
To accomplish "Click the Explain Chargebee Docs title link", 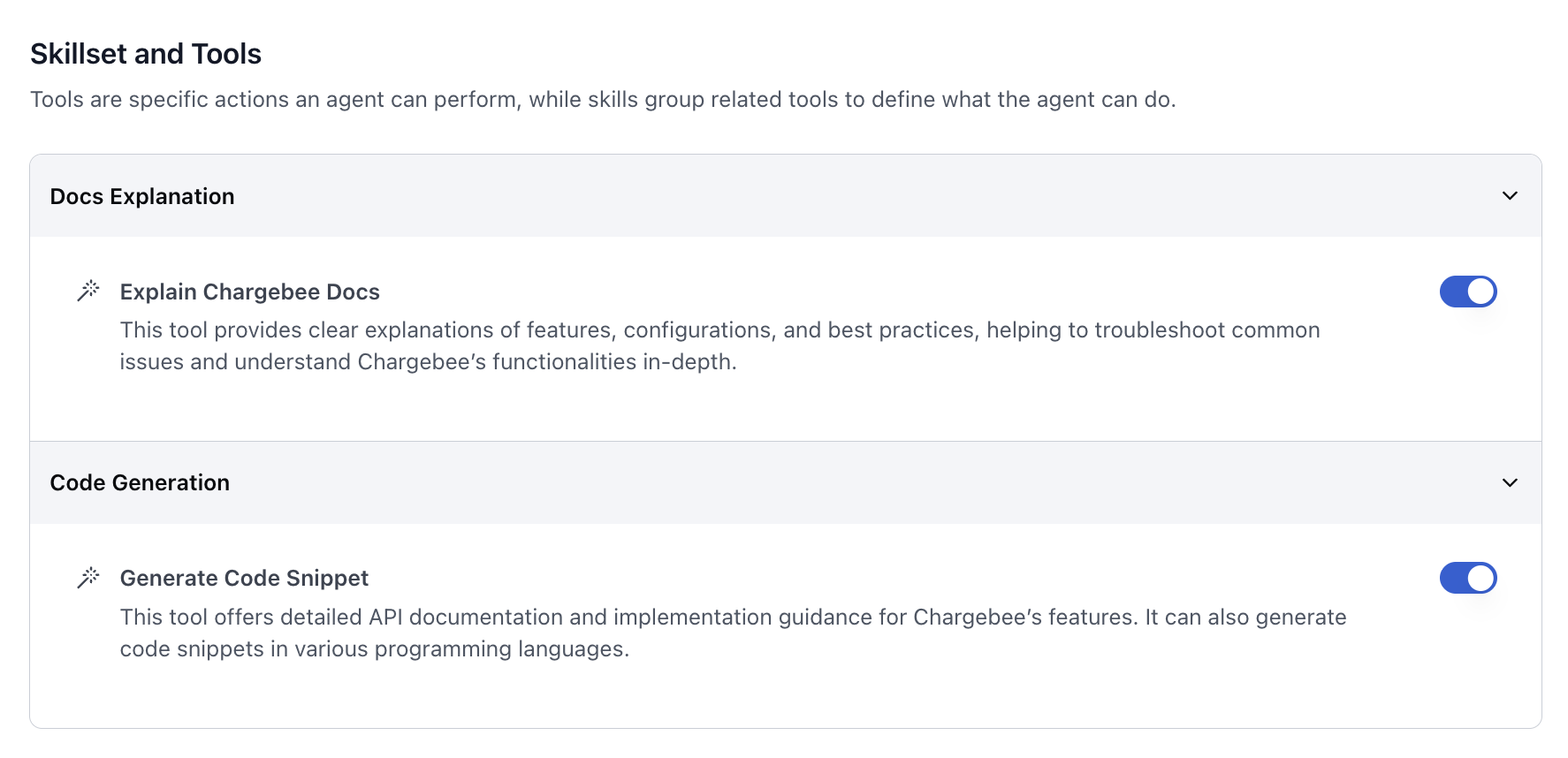I will pyautogui.click(x=249, y=291).
